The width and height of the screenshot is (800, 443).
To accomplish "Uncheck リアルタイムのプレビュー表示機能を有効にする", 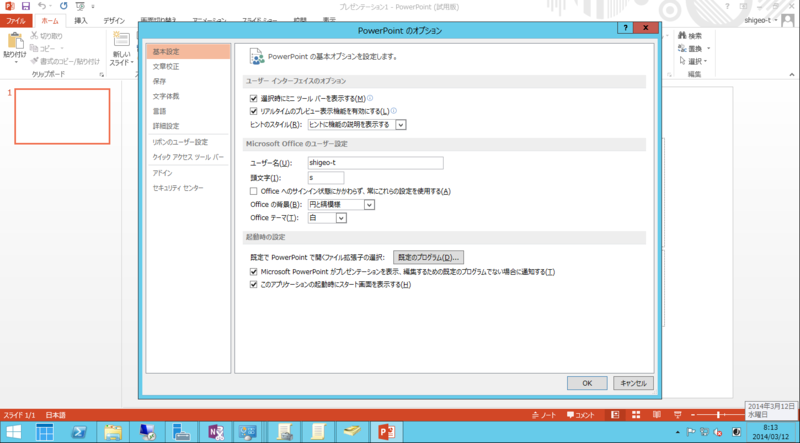I will (x=254, y=111).
